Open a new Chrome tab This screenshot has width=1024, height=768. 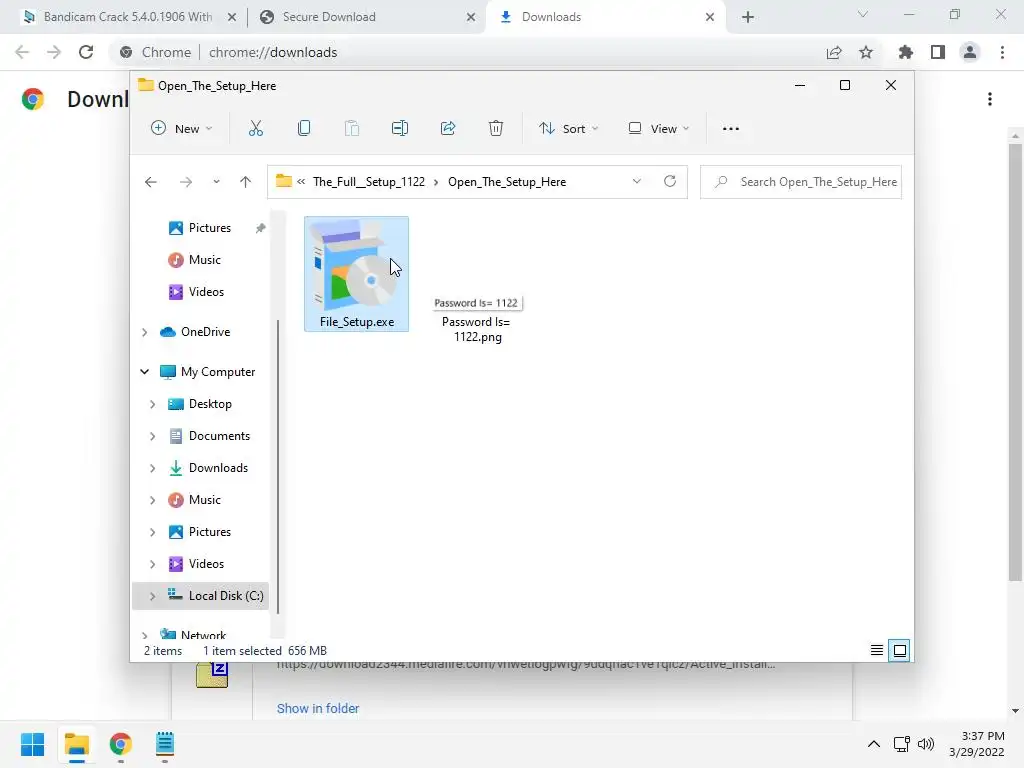pos(748,17)
